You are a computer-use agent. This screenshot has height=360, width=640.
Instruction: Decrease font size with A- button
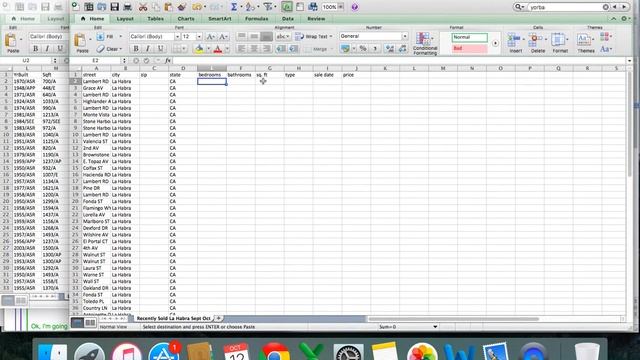coord(223,37)
